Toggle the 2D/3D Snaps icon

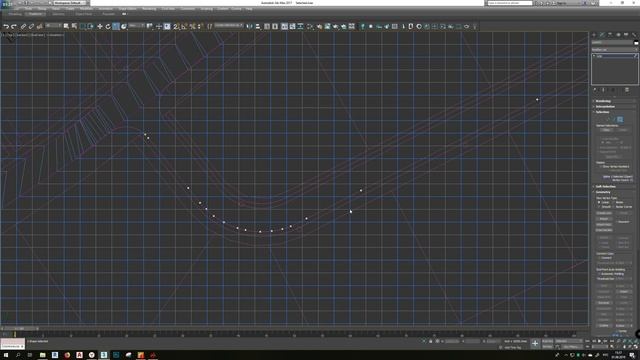[x=176, y=26]
